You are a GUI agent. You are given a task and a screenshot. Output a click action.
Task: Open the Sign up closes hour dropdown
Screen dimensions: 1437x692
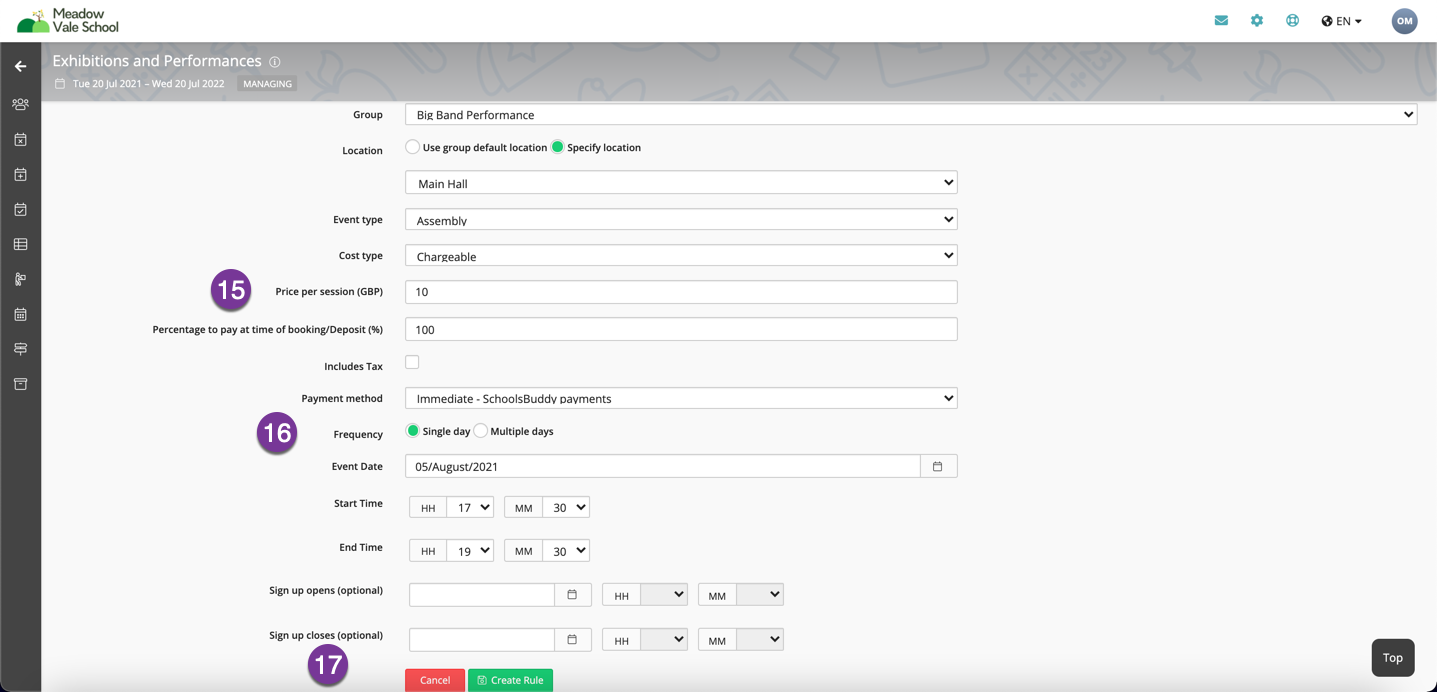(x=664, y=640)
